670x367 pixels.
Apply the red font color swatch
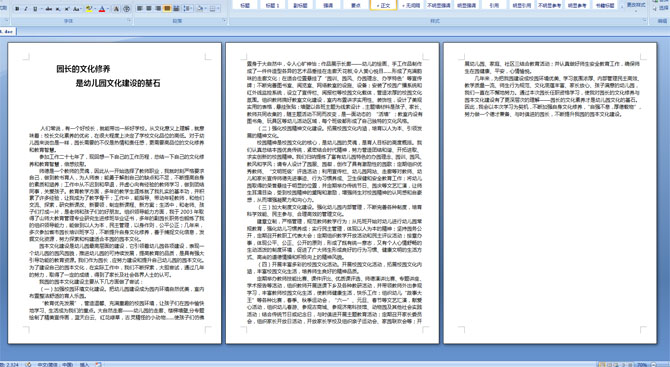click(102, 9)
